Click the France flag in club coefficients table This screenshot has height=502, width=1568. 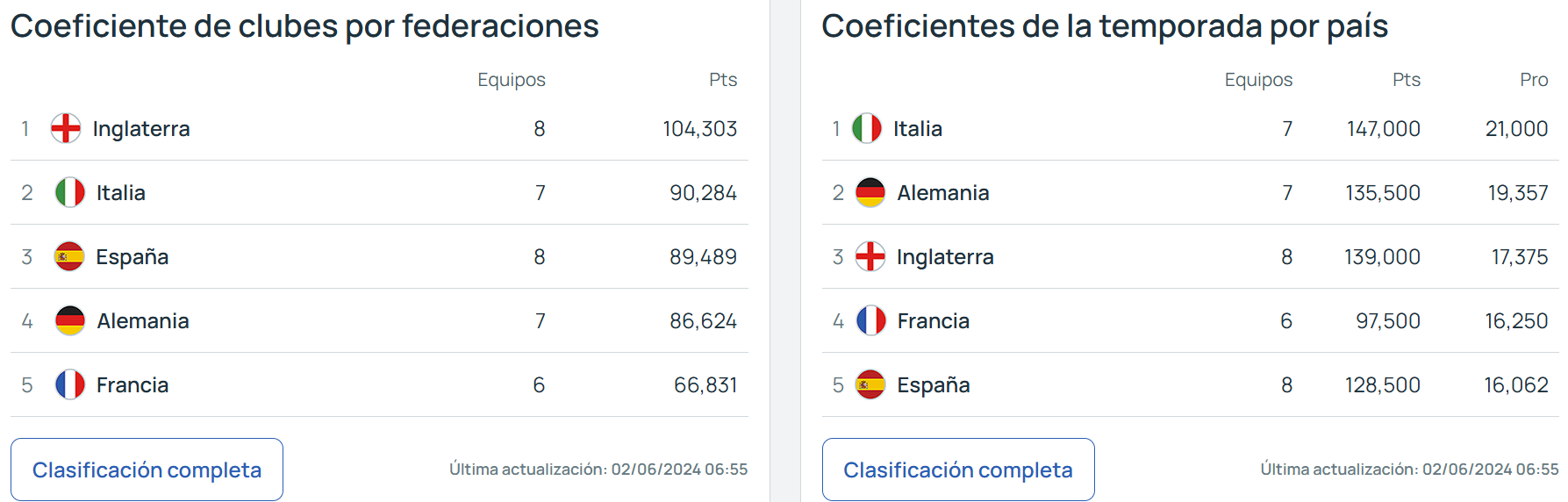coord(70,384)
